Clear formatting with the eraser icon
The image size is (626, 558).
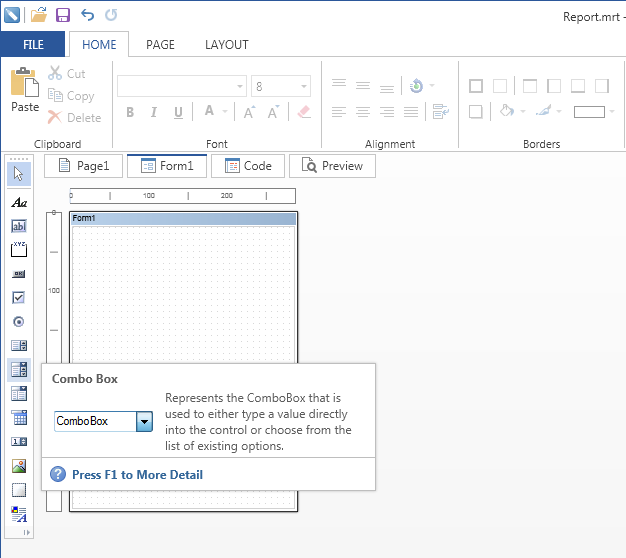click(x=304, y=112)
